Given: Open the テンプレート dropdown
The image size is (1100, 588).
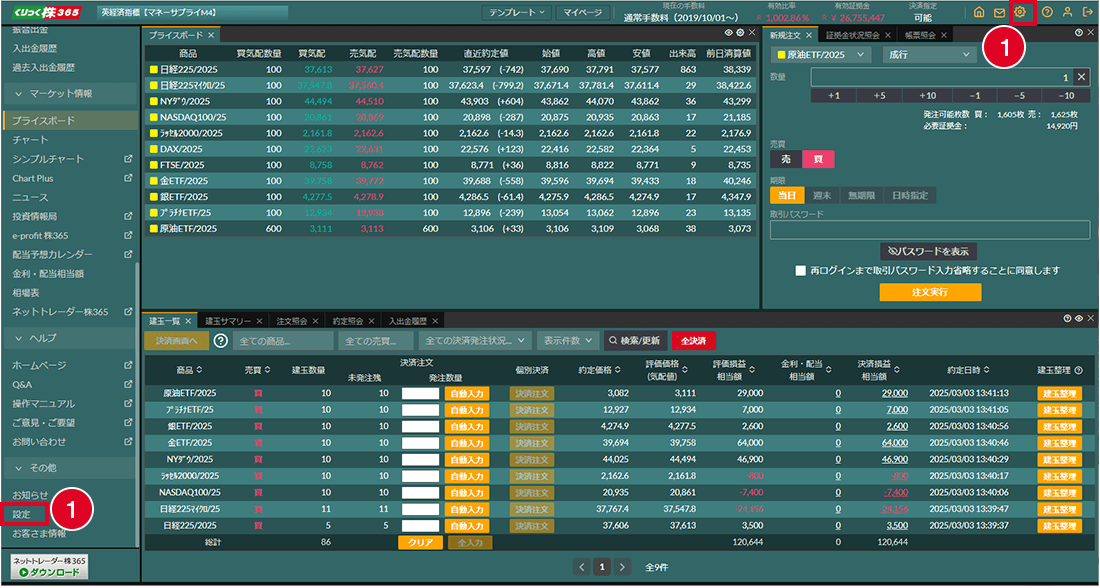Looking at the screenshot, I should pos(516,13).
